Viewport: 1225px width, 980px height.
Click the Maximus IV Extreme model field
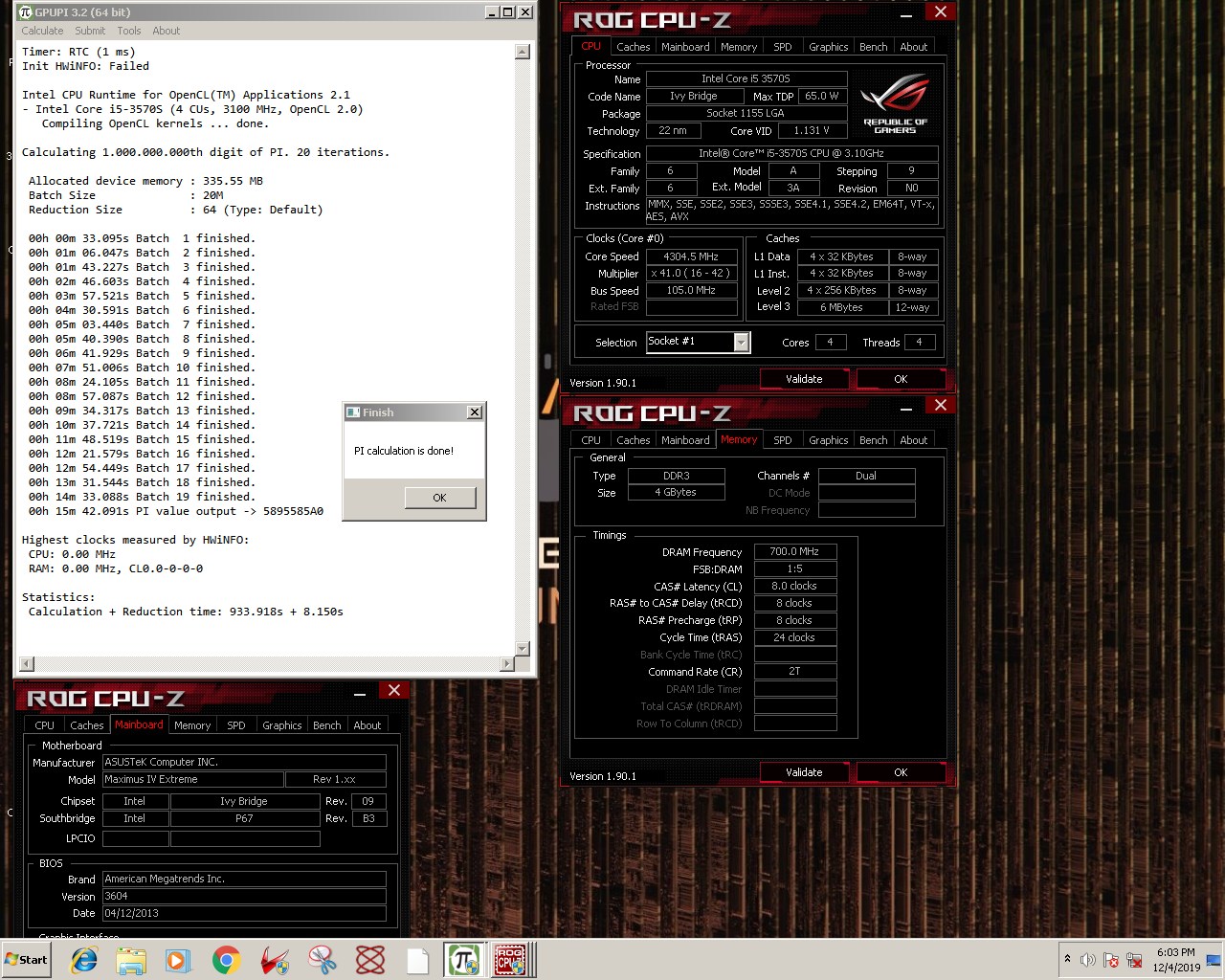tap(193, 779)
